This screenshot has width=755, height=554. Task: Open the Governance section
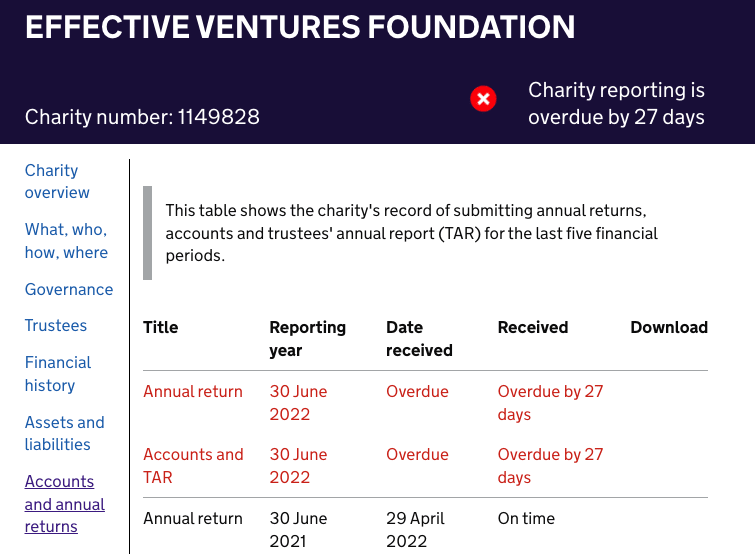pos(69,290)
